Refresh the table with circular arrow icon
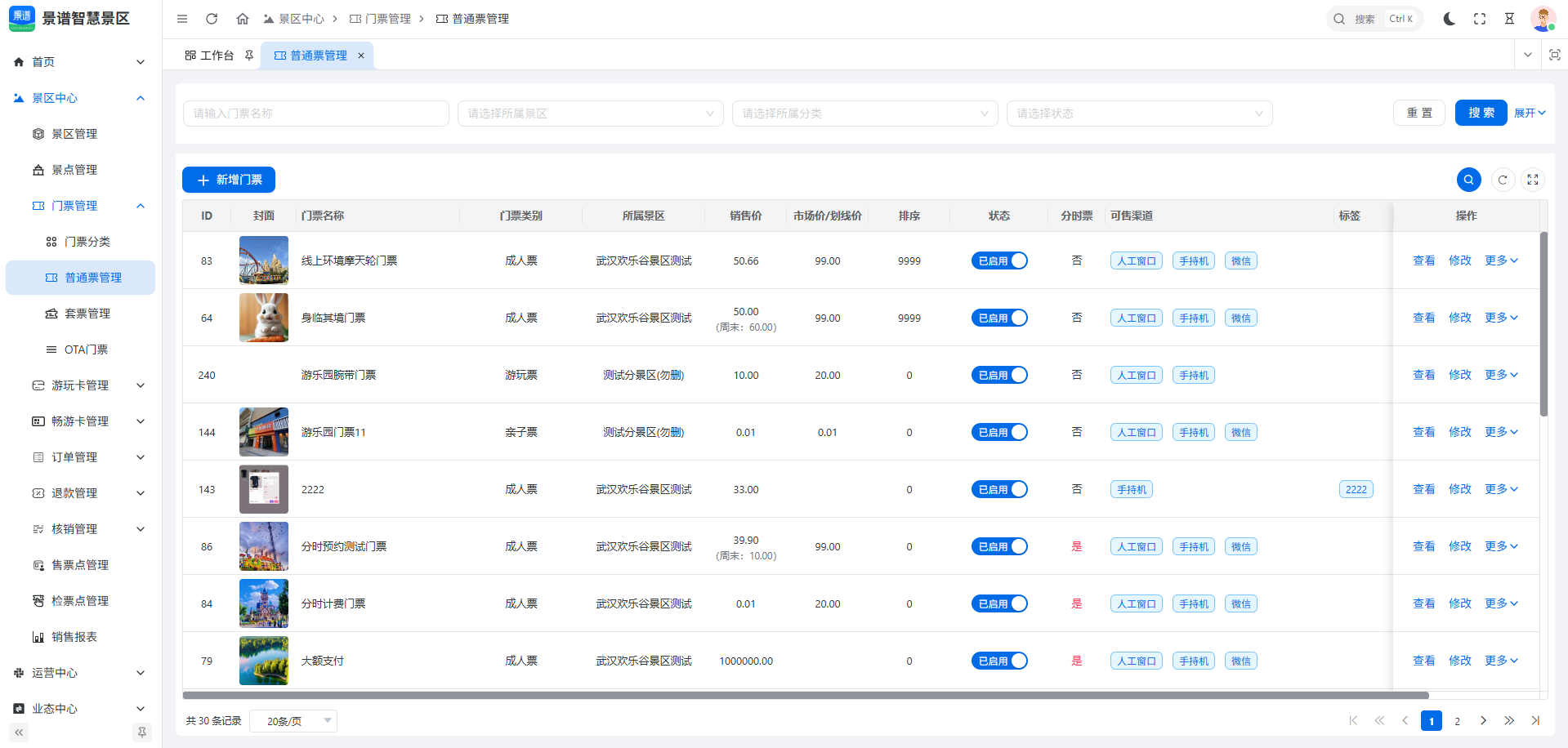Screen dimensions: 1568x748 [1503, 180]
